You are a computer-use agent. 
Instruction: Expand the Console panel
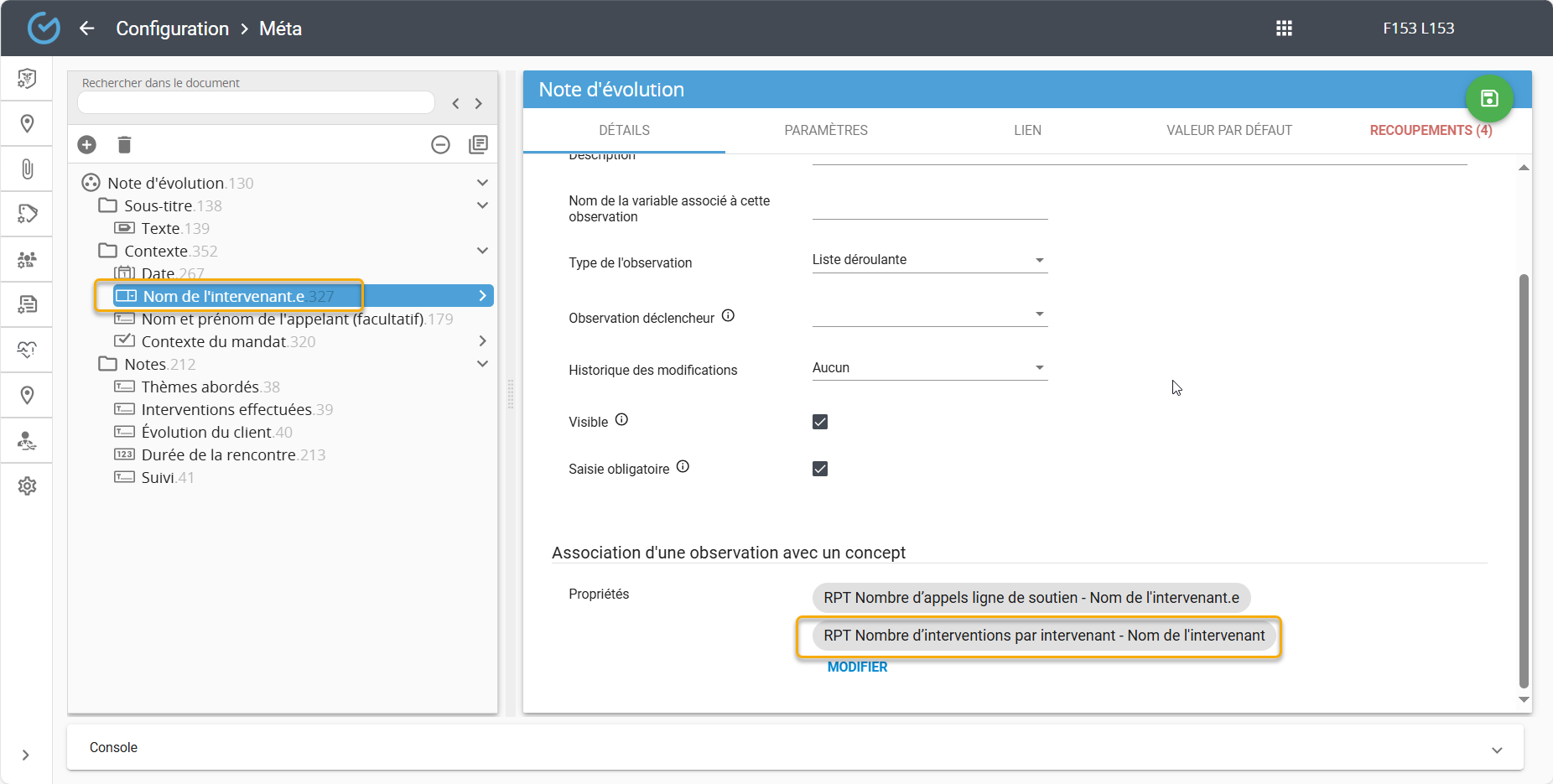point(1496,750)
